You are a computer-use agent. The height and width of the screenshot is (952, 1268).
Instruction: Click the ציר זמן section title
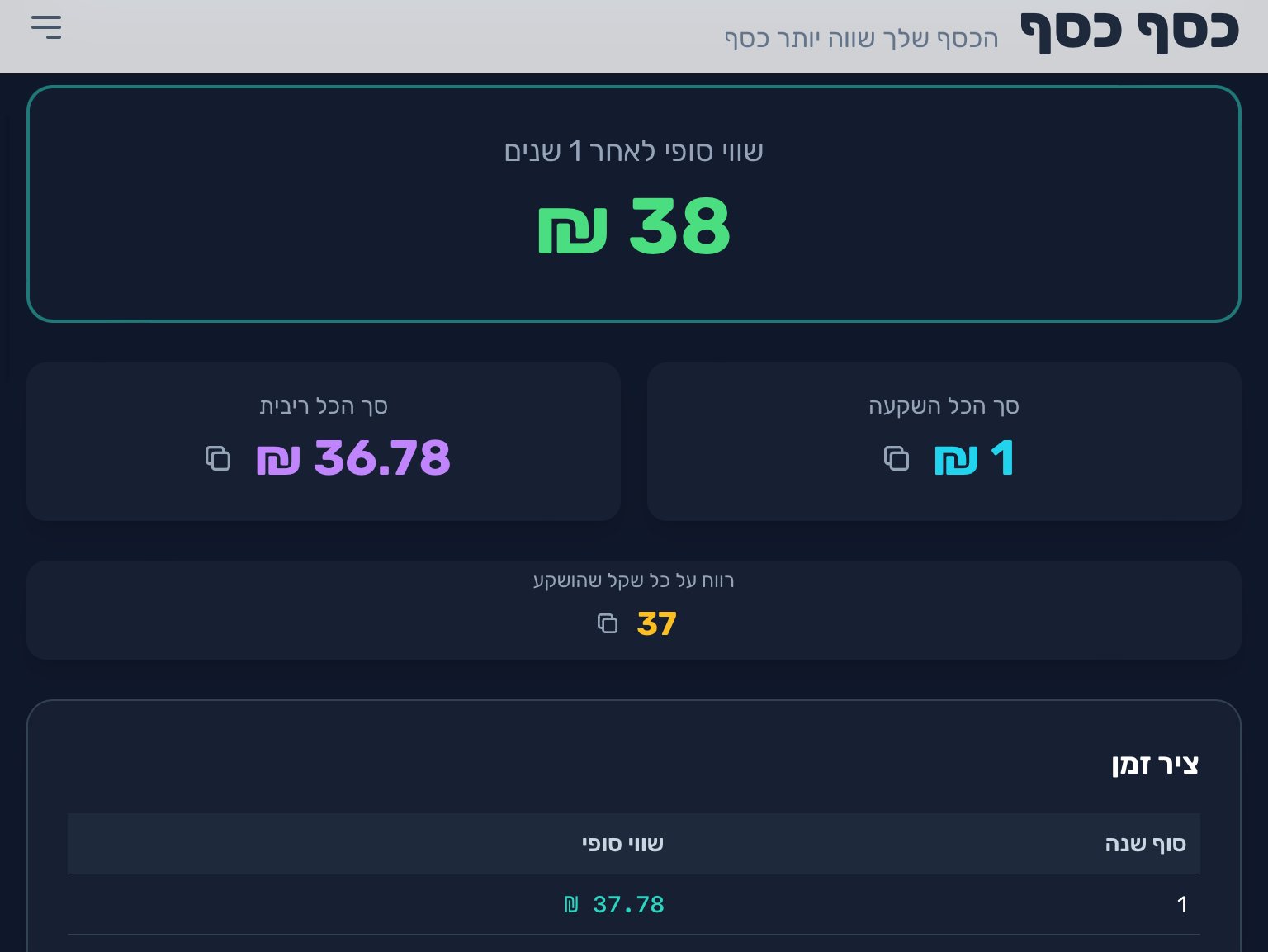pos(1155,765)
